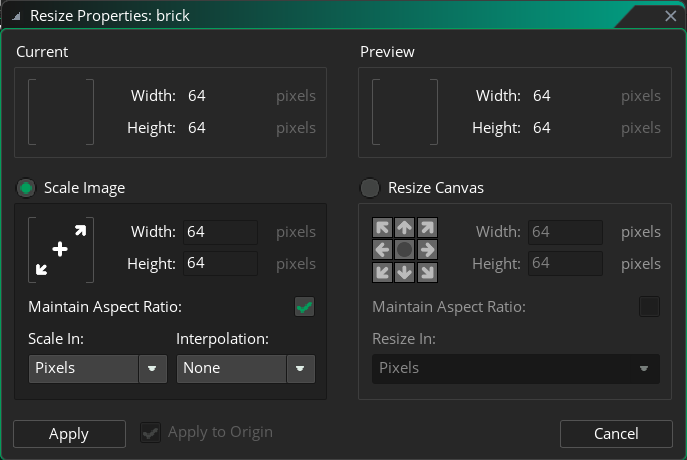Image resolution: width=687 pixels, height=460 pixels.
Task: Uncheck Maintain Aspect Ratio under Scale Image
Action: tap(305, 307)
